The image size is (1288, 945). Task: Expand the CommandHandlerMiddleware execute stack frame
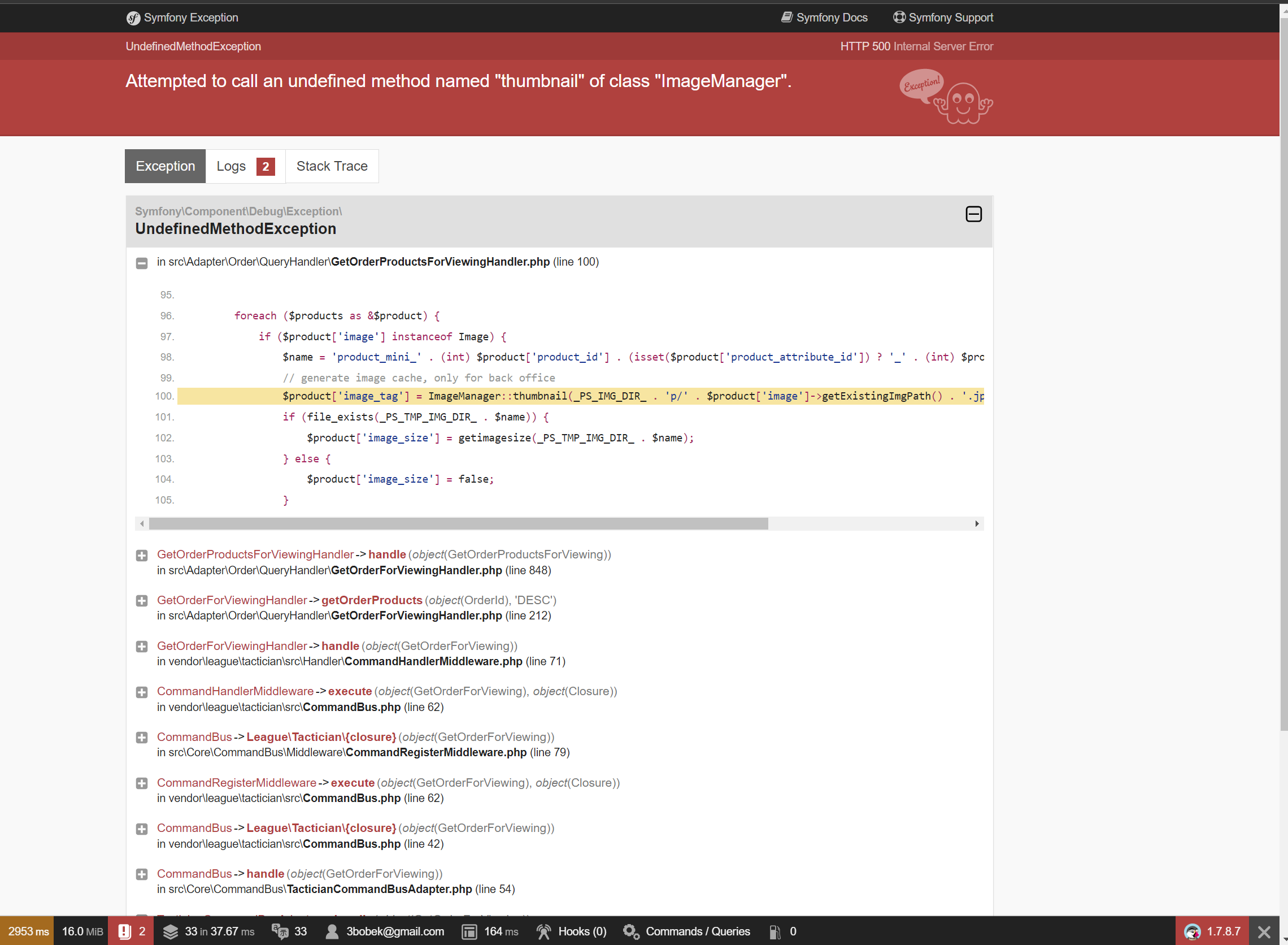tap(141, 692)
